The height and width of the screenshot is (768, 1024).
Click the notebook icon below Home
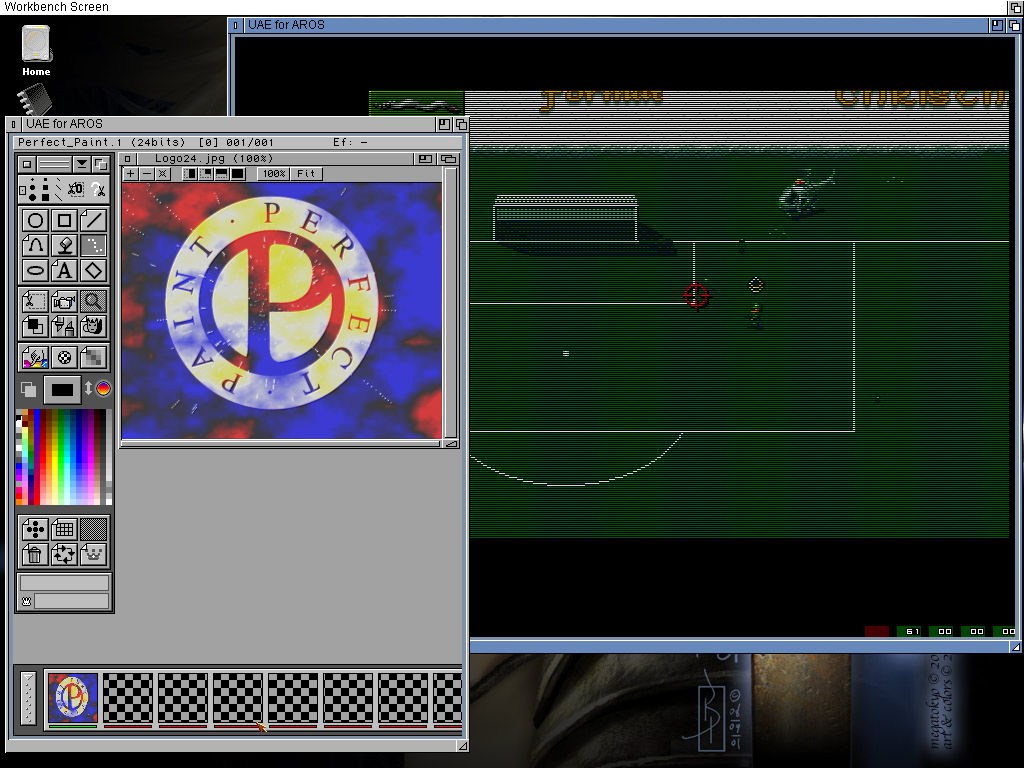(x=34, y=101)
